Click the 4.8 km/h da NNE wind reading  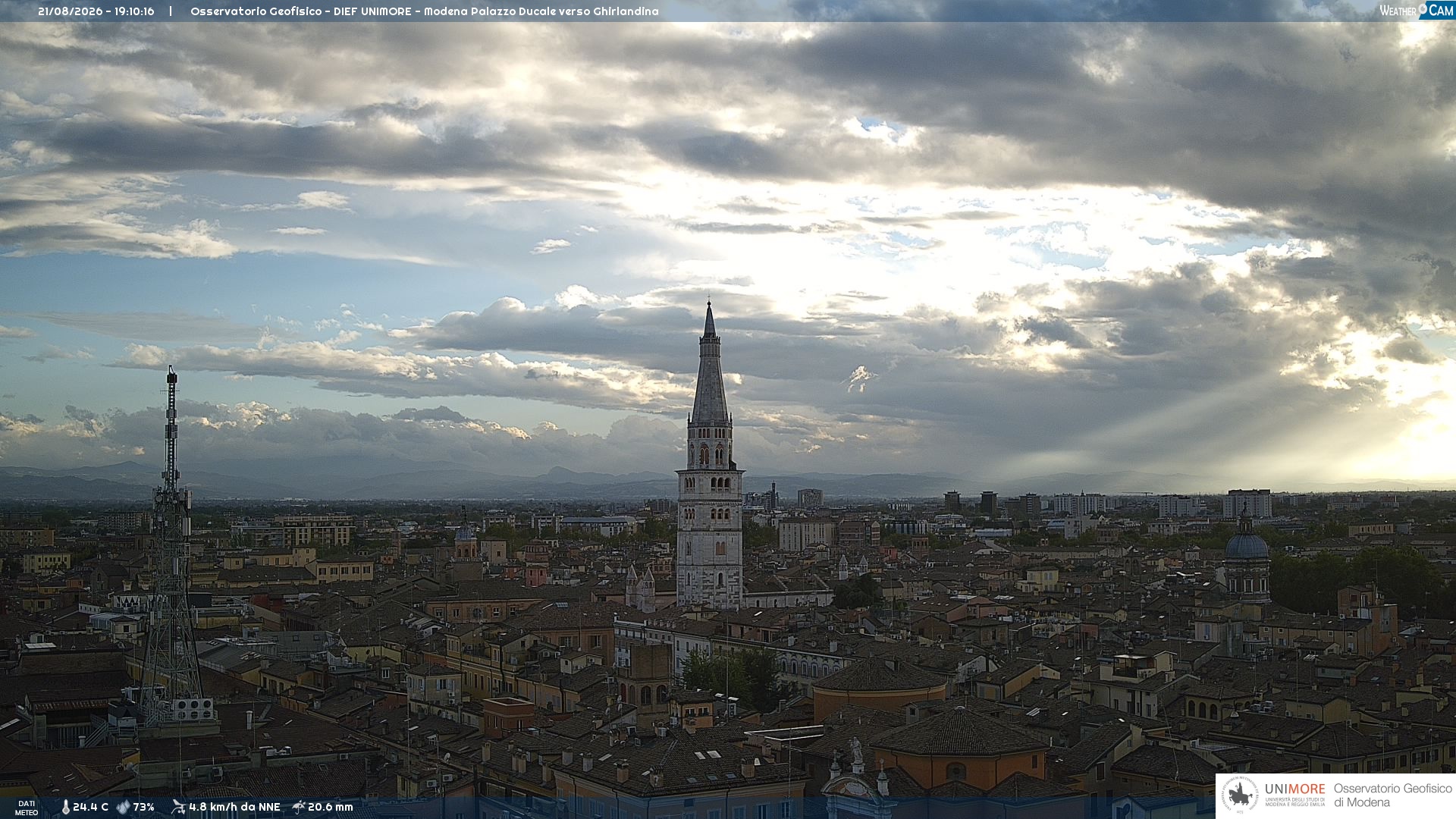(x=234, y=807)
